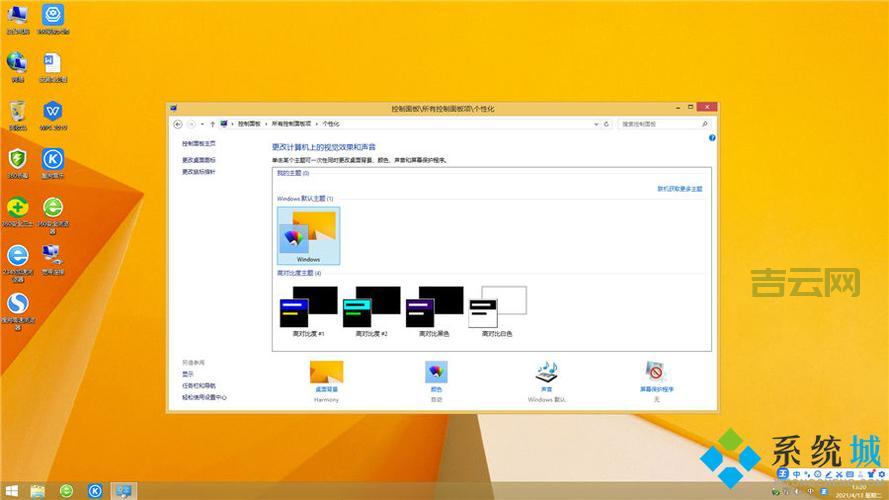Viewport: 889px width, 500px height.
Task: Go to 控制面板主页 in sidebar
Action: (198, 144)
